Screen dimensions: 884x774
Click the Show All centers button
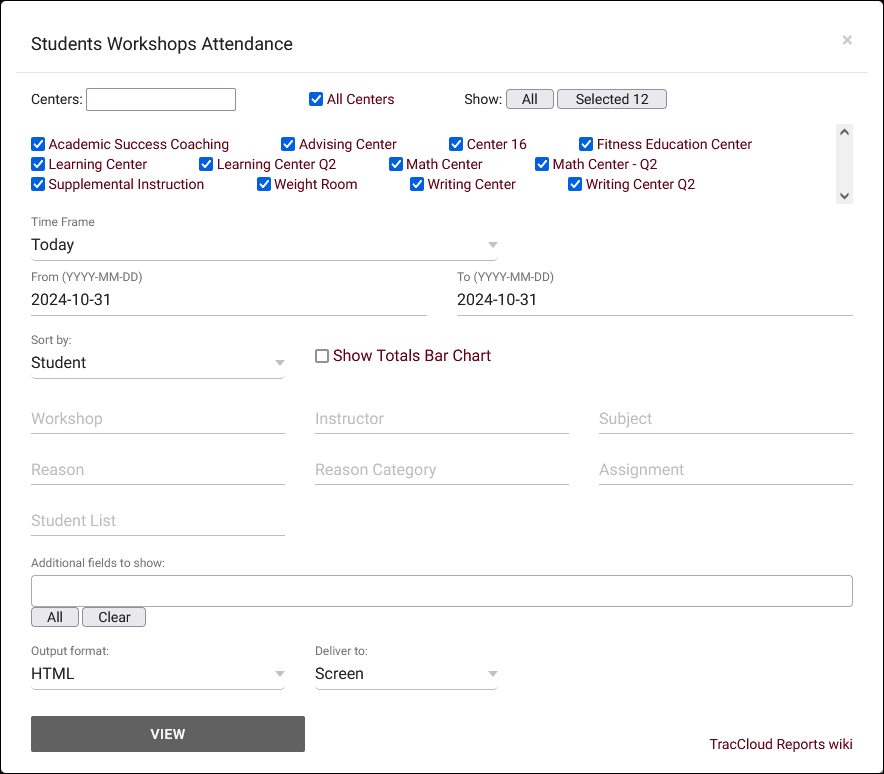point(529,99)
